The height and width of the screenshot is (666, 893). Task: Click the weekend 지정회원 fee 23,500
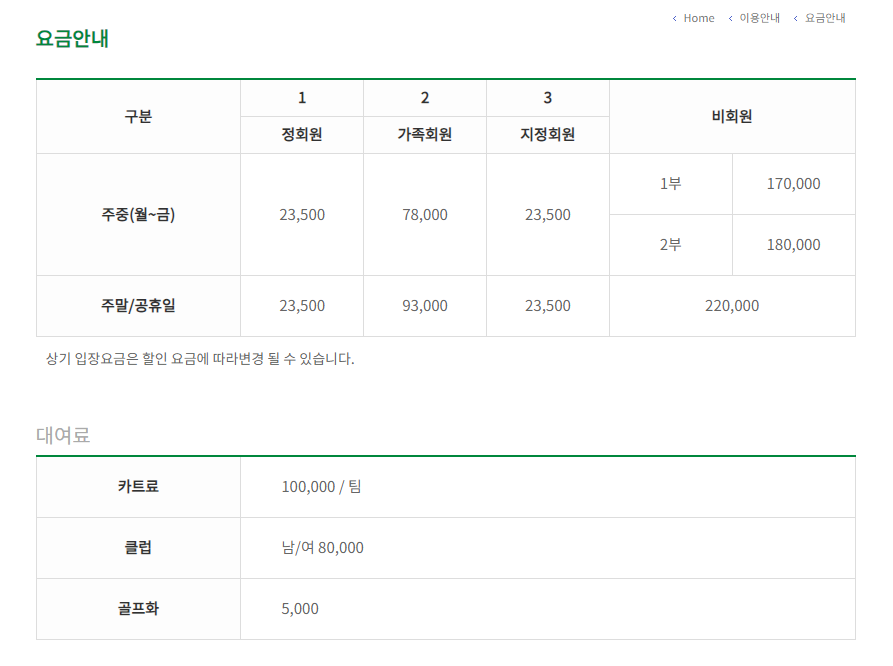coord(548,306)
